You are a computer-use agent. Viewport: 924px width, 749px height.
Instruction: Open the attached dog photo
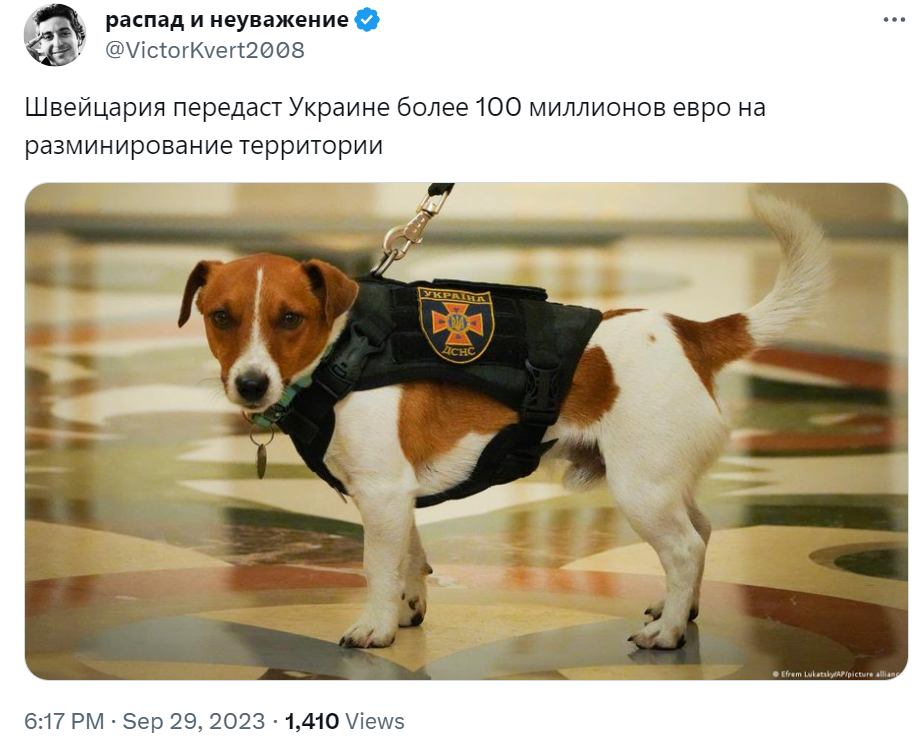[x=466, y=431]
